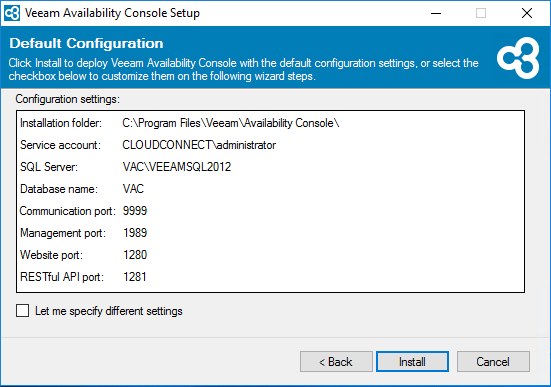The width and height of the screenshot is (551, 387).
Task: Click the RESTful API port value 1281
Action: (135, 277)
